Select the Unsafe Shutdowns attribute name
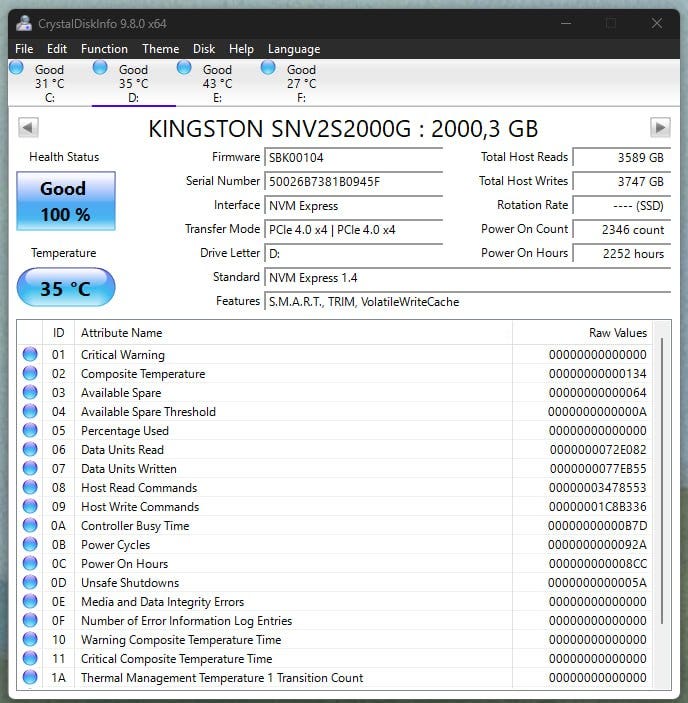Screen dimensions: 688x703 (x=130, y=582)
